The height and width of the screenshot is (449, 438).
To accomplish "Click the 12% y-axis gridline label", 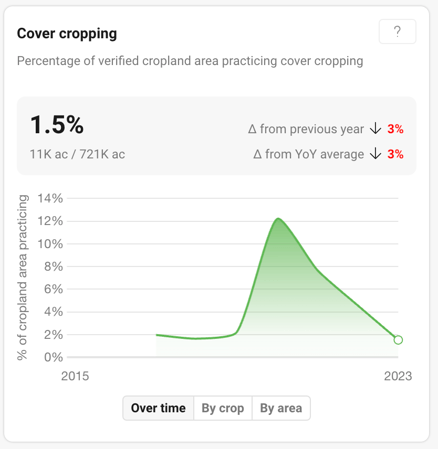I will (x=50, y=221).
